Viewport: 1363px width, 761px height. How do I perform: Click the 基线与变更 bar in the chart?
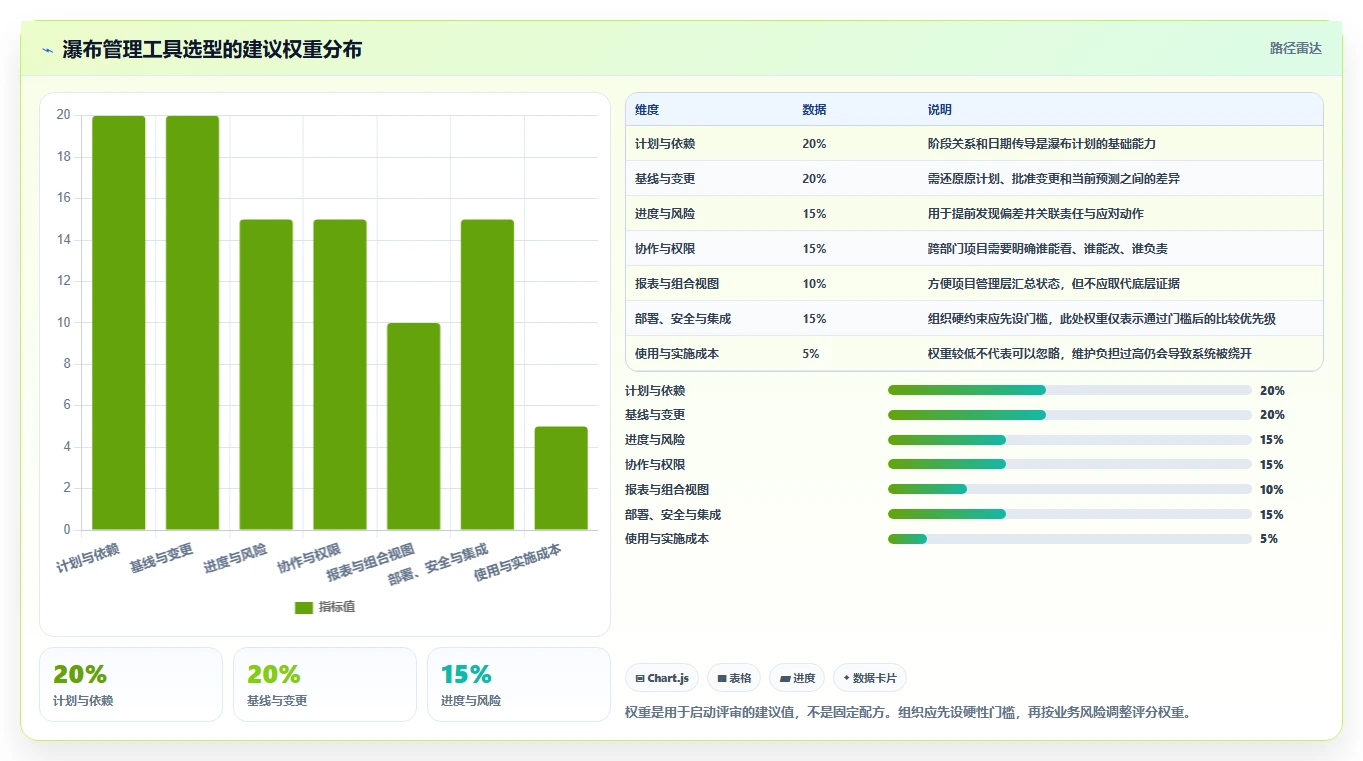(x=192, y=323)
